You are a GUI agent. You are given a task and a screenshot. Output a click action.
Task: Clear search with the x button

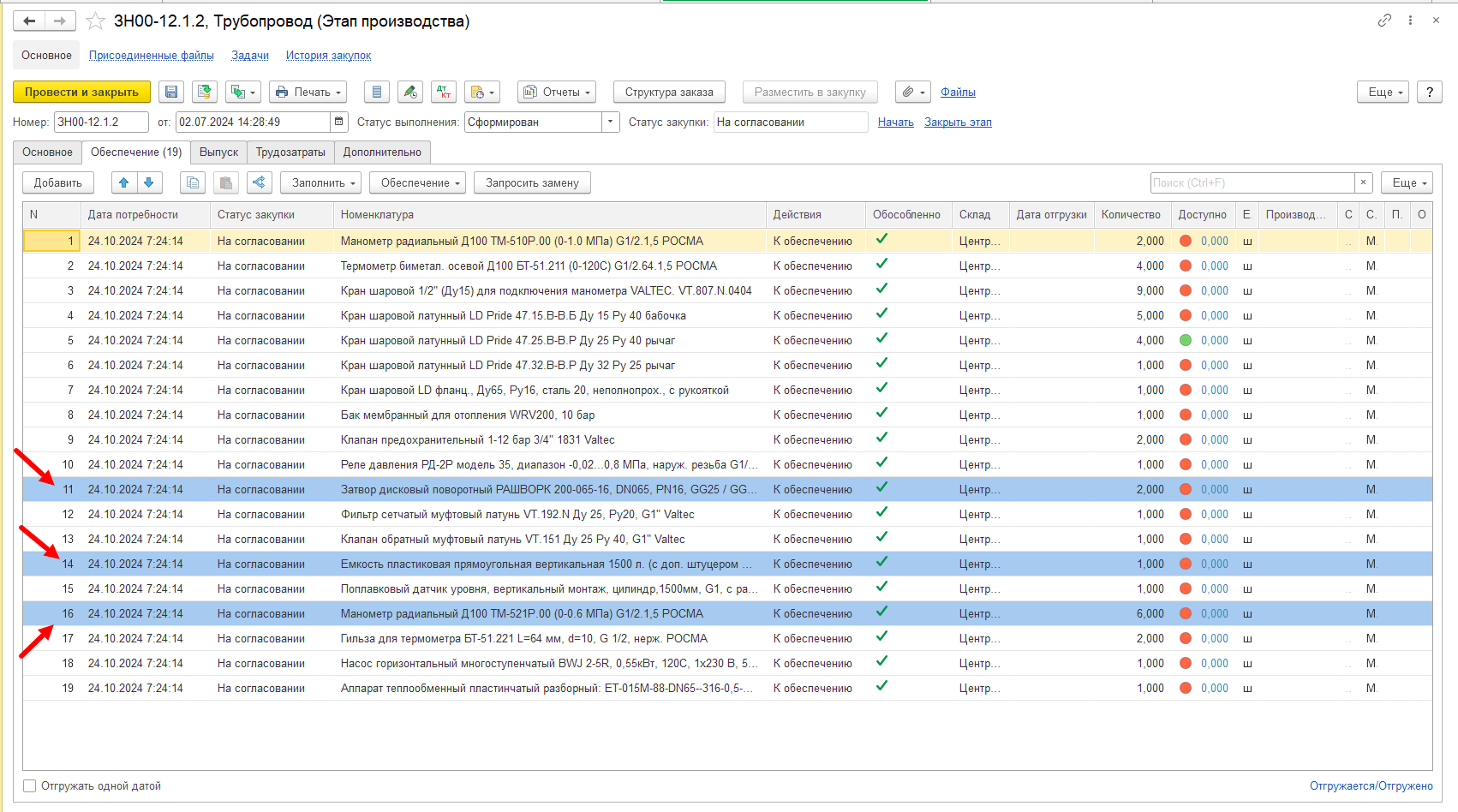pos(1364,182)
